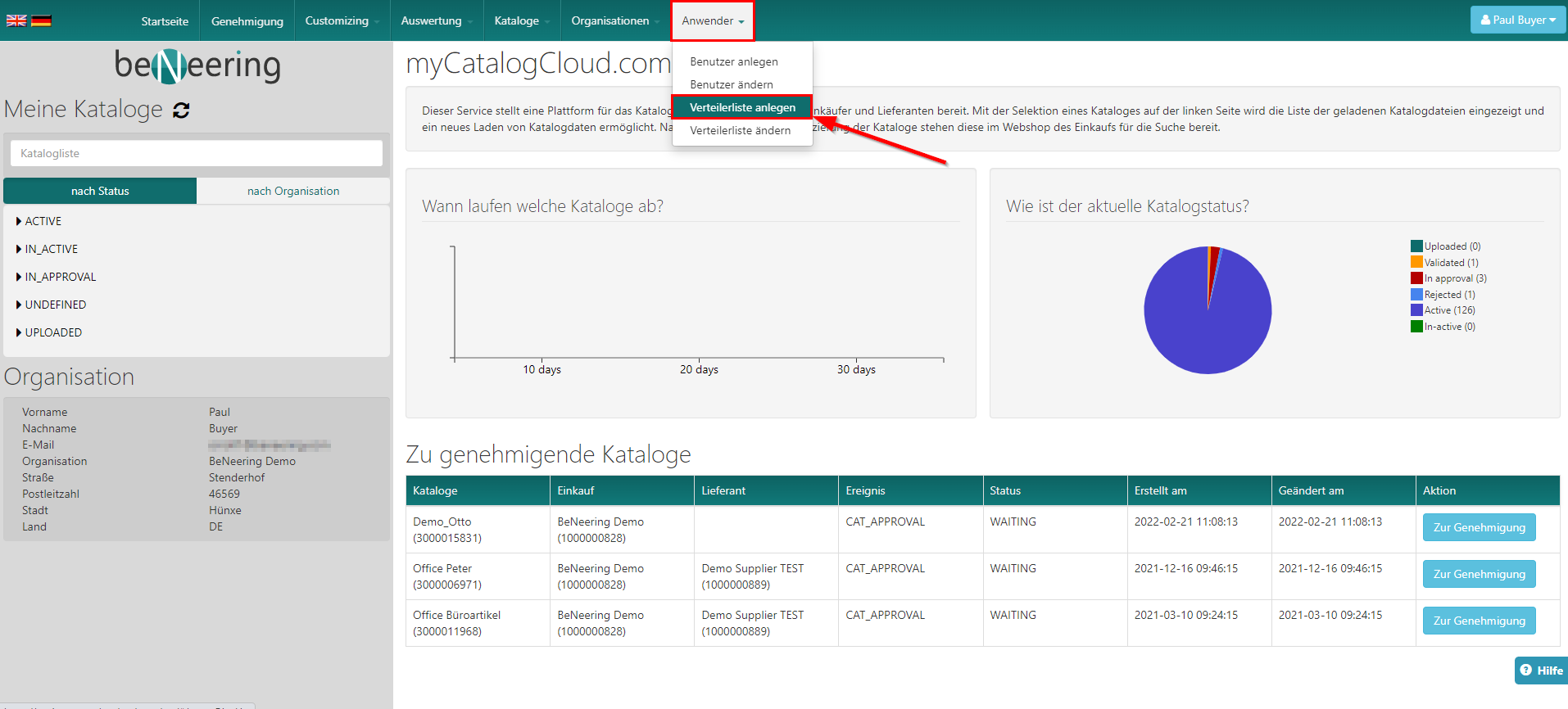The width and height of the screenshot is (1568, 709).
Task: Switch language to German flag
Action: 41,20
